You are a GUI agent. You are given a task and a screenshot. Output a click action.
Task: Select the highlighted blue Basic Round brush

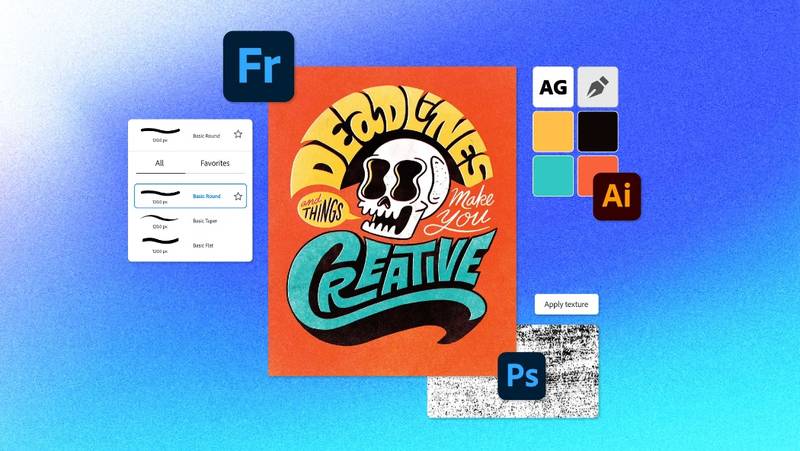click(x=190, y=196)
